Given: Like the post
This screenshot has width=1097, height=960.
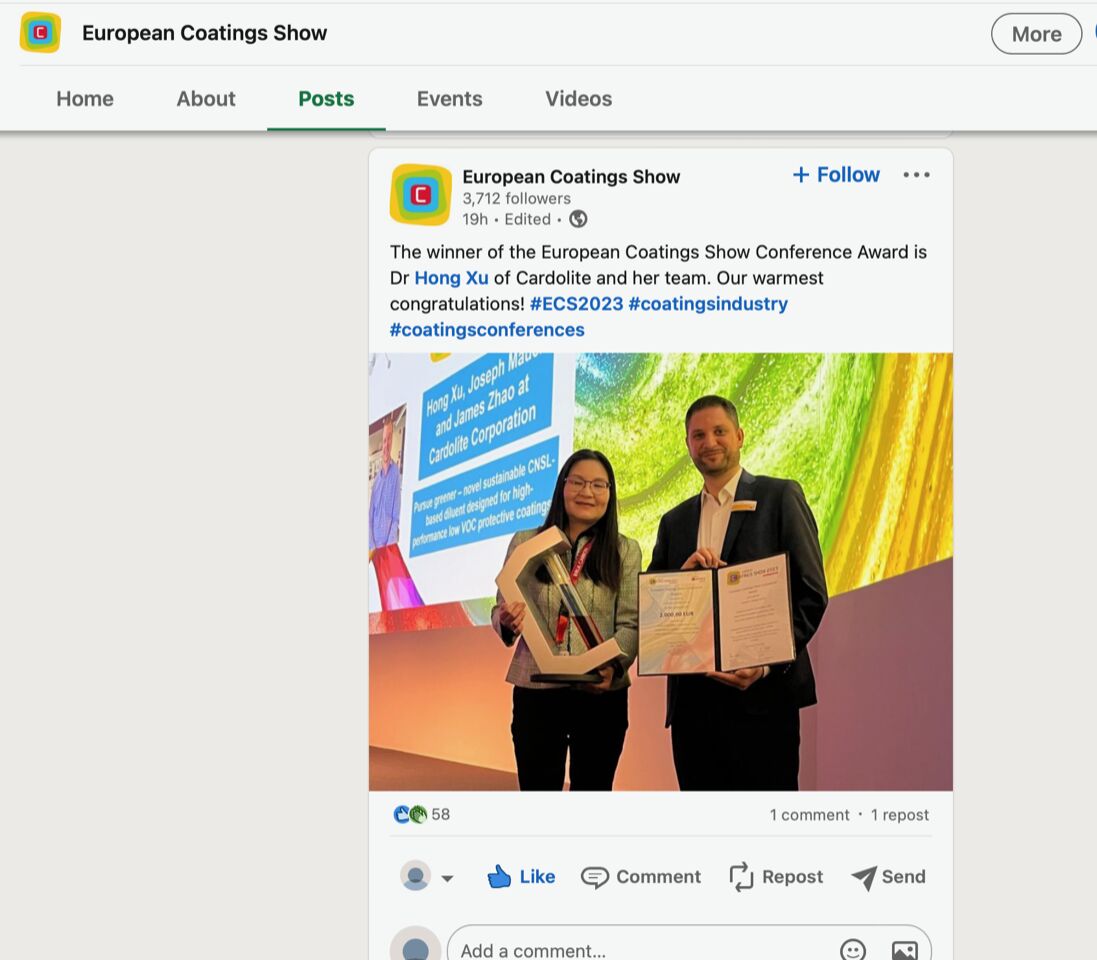Looking at the screenshot, I should tap(521, 877).
